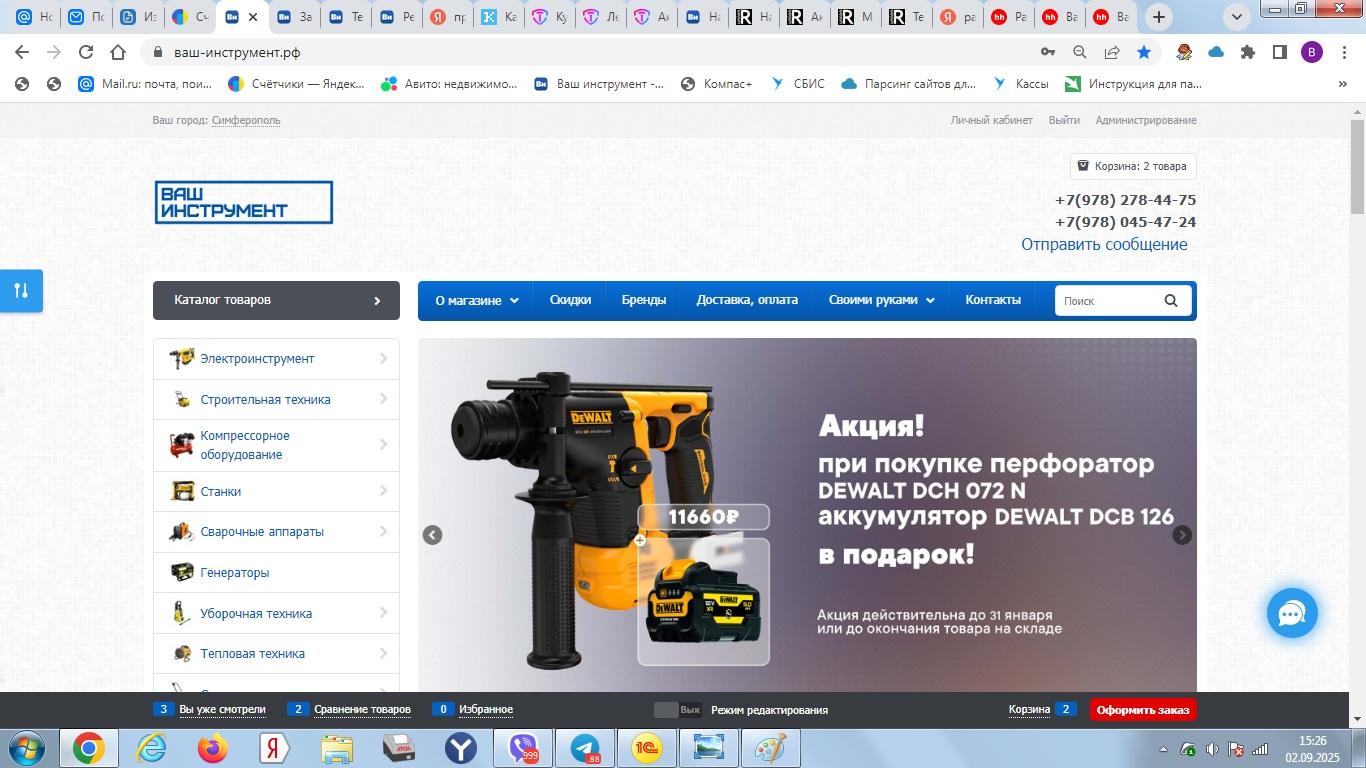
Task: Reload the current page
Action: 86,52
